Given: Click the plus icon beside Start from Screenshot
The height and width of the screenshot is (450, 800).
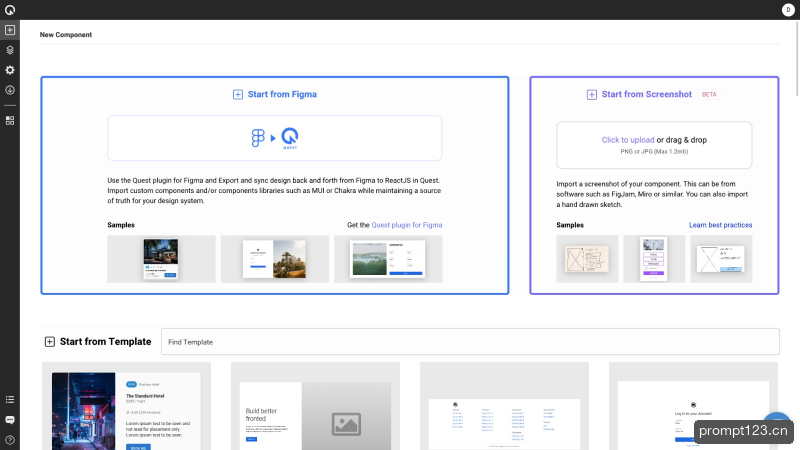Looking at the screenshot, I should 591,94.
